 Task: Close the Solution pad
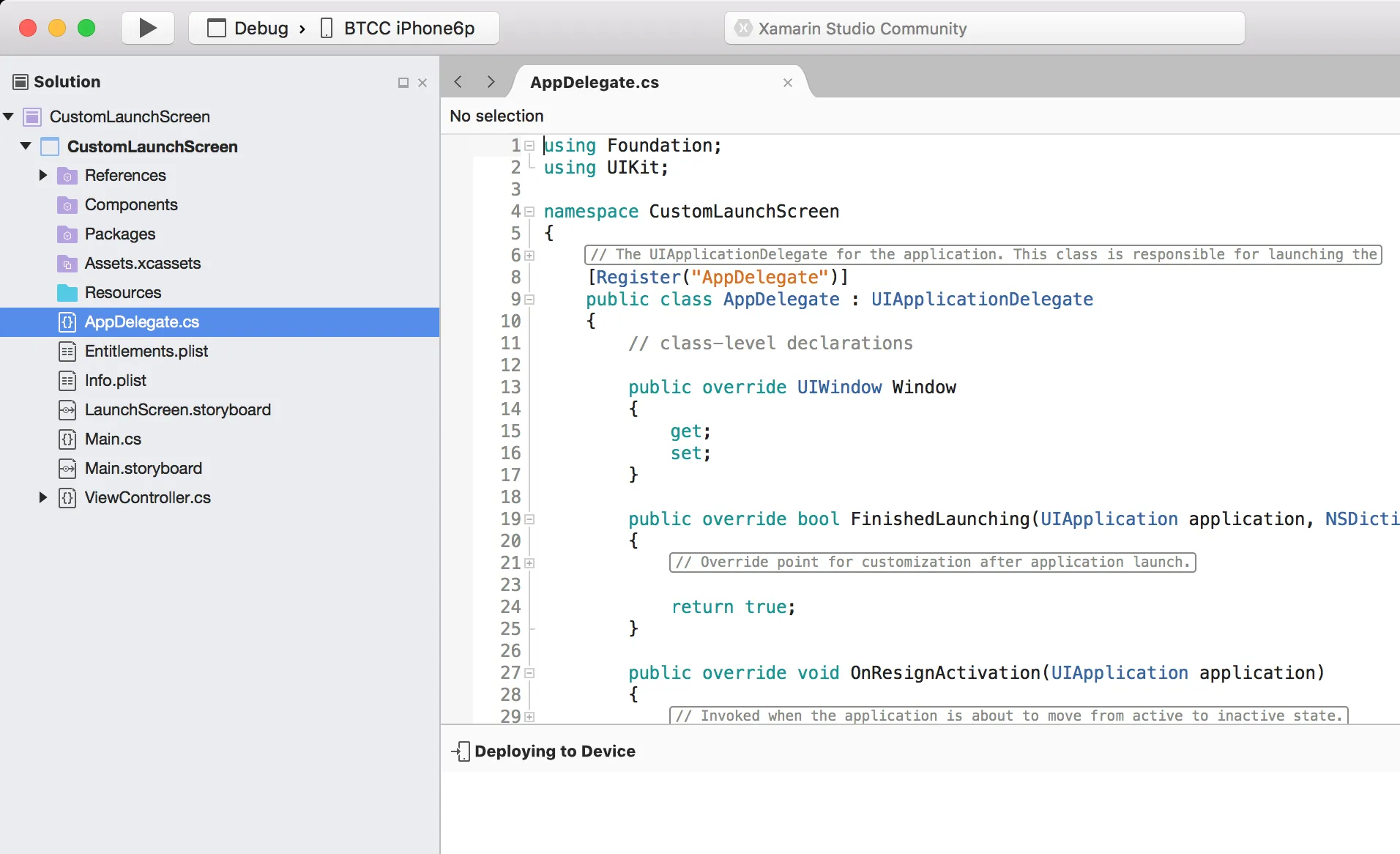[422, 83]
